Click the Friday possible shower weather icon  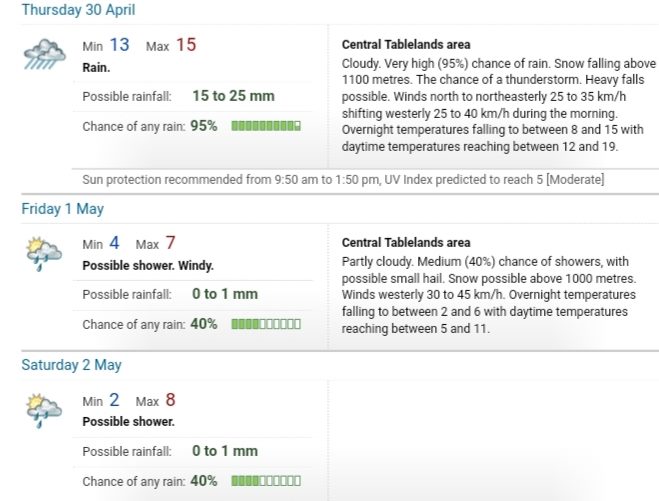click(x=44, y=255)
